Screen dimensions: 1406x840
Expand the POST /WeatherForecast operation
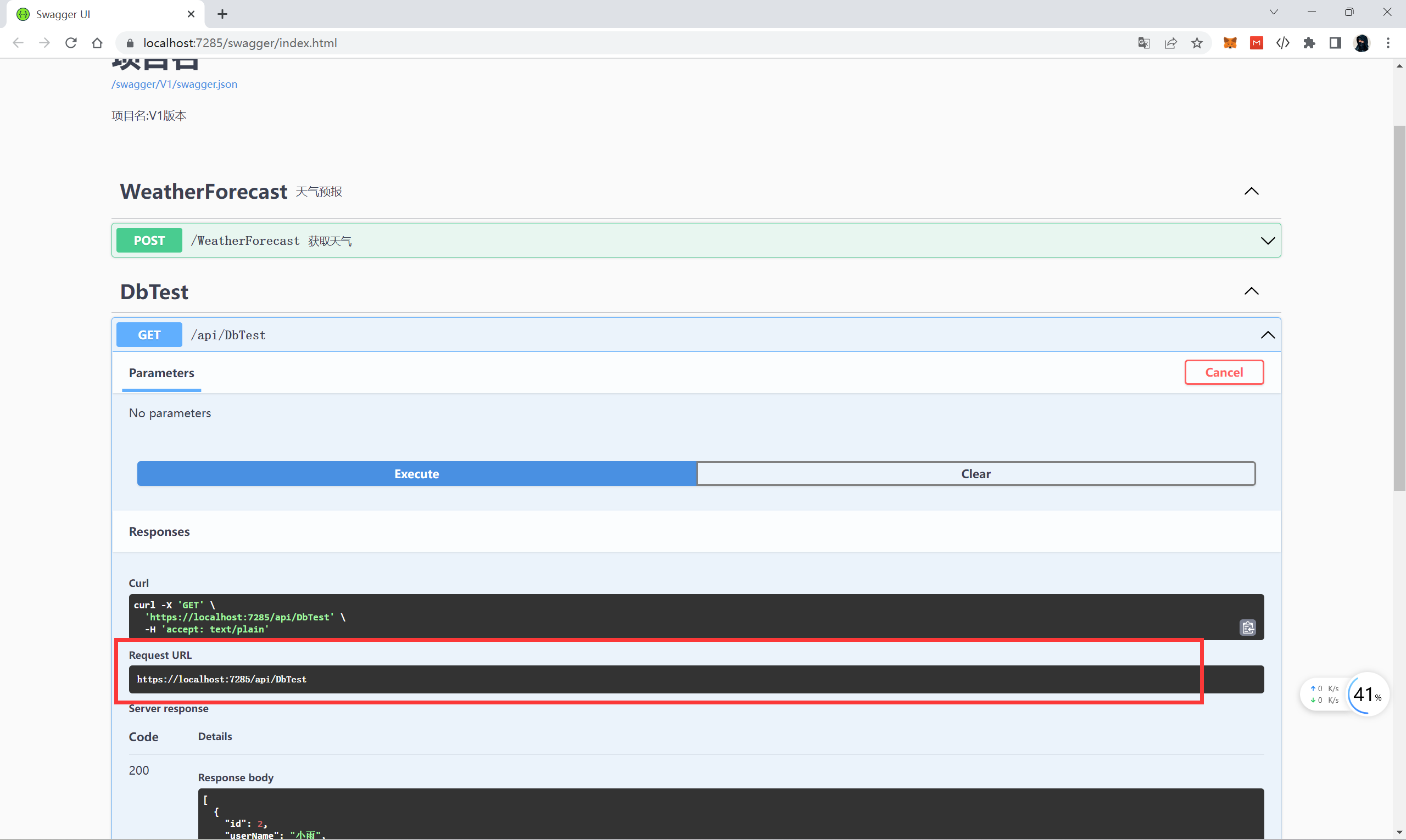click(x=1267, y=240)
